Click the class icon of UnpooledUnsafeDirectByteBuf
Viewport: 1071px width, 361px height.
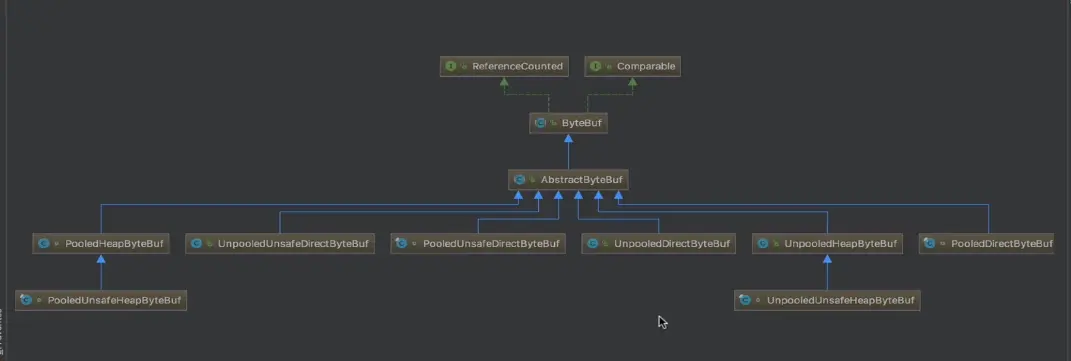coord(197,244)
